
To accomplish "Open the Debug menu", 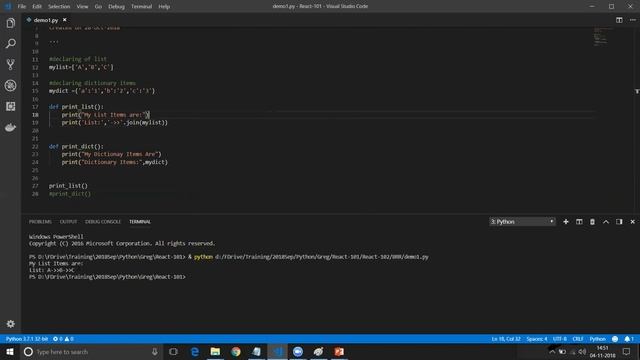I will click(x=116, y=7).
